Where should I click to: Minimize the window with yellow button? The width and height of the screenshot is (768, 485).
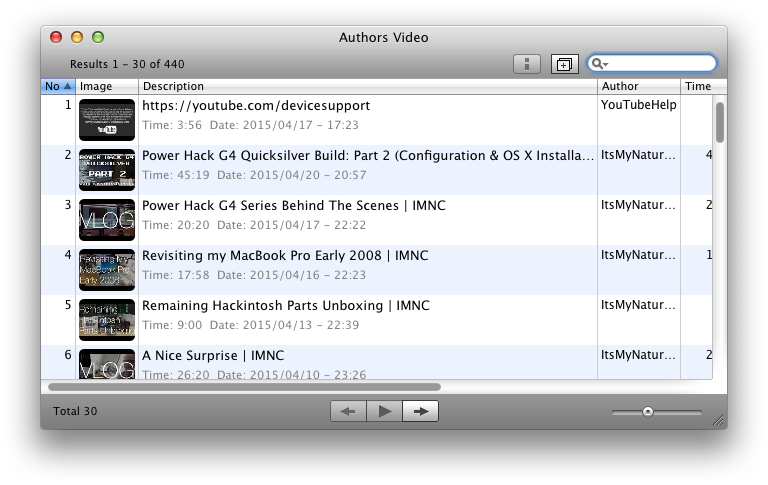[x=77, y=37]
